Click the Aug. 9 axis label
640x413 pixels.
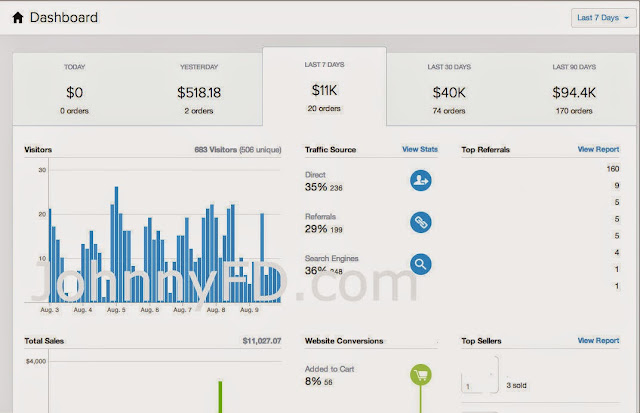(x=249, y=310)
